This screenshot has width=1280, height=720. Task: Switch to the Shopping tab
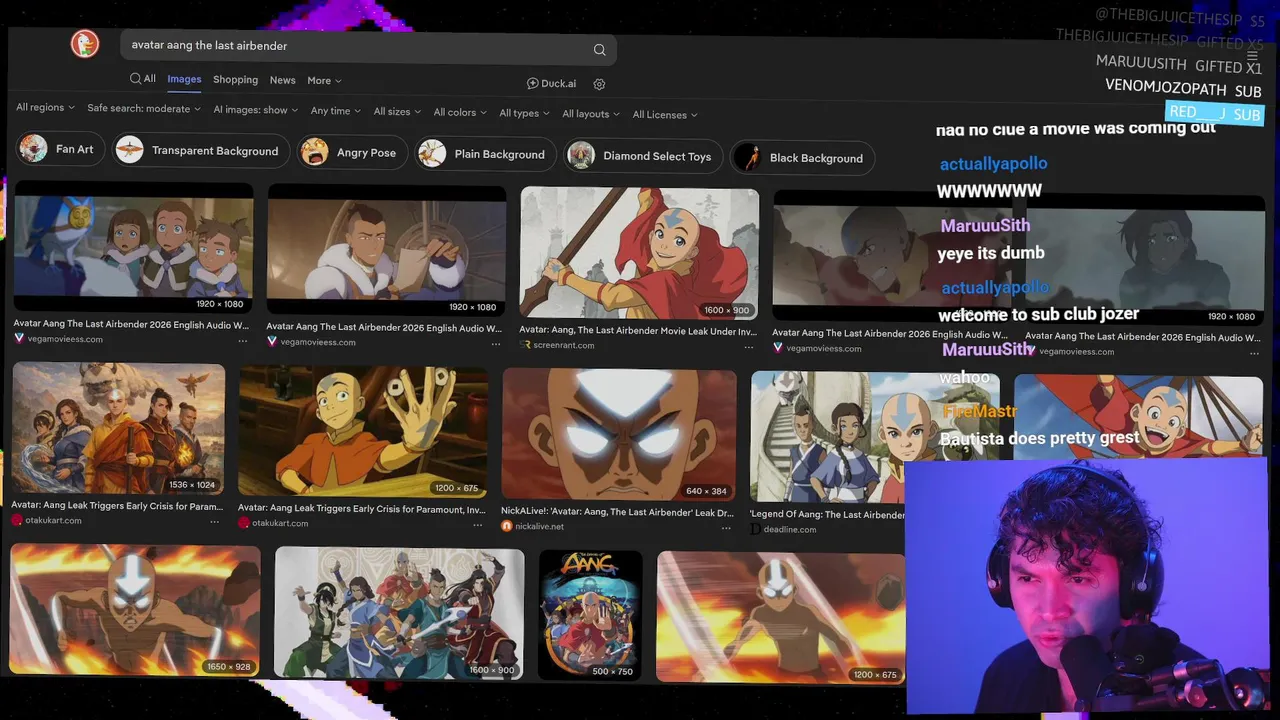coord(235,80)
